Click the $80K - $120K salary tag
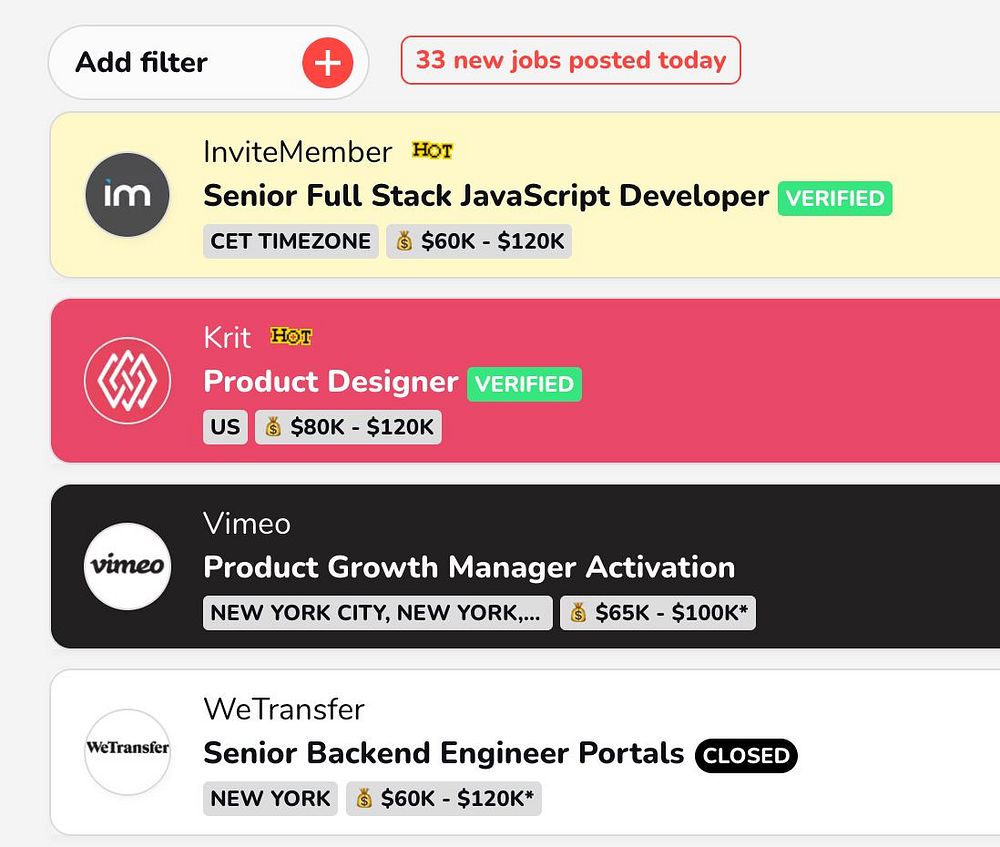 point(348,427)
